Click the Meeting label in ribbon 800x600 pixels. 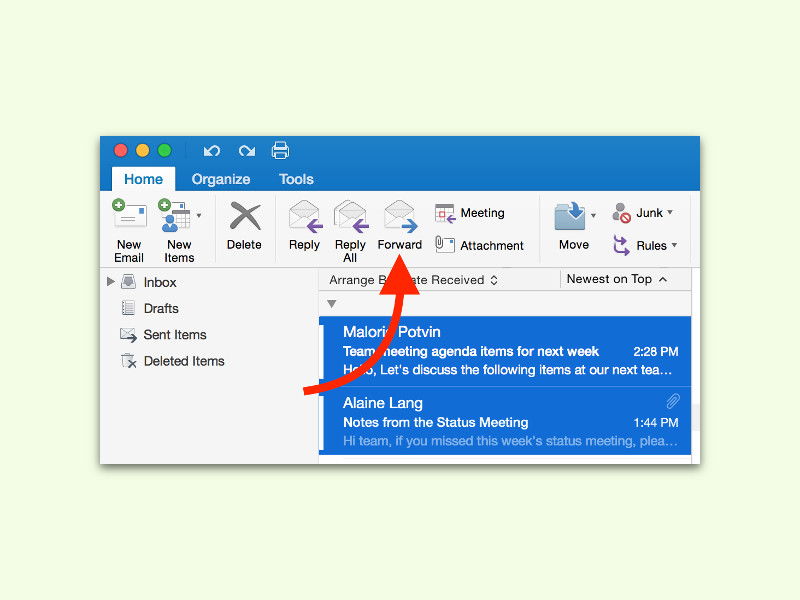pyautogui.click(x=483, y=213)
